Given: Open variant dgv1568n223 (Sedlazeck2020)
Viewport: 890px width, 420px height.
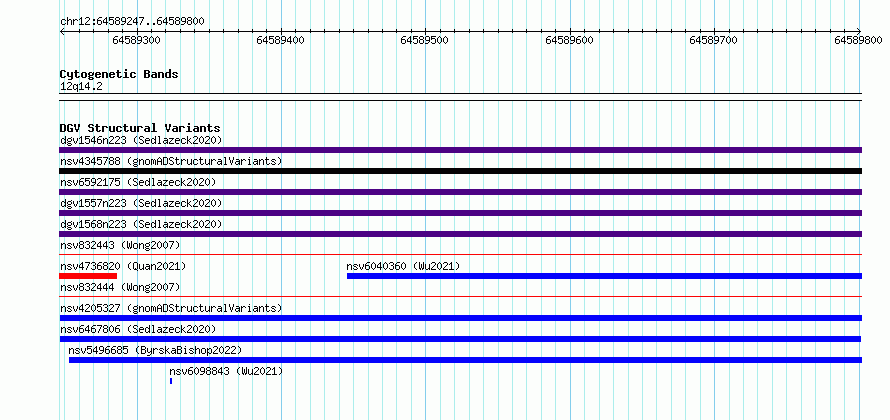Looking at the screenshot, I should tap(141, 224).
